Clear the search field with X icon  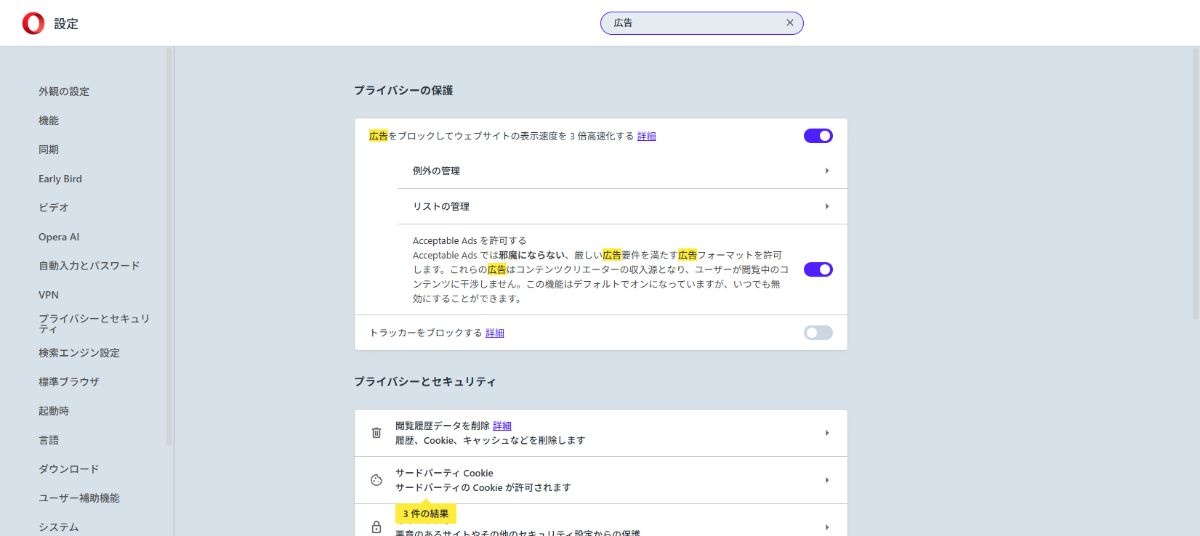pos(789,23)
